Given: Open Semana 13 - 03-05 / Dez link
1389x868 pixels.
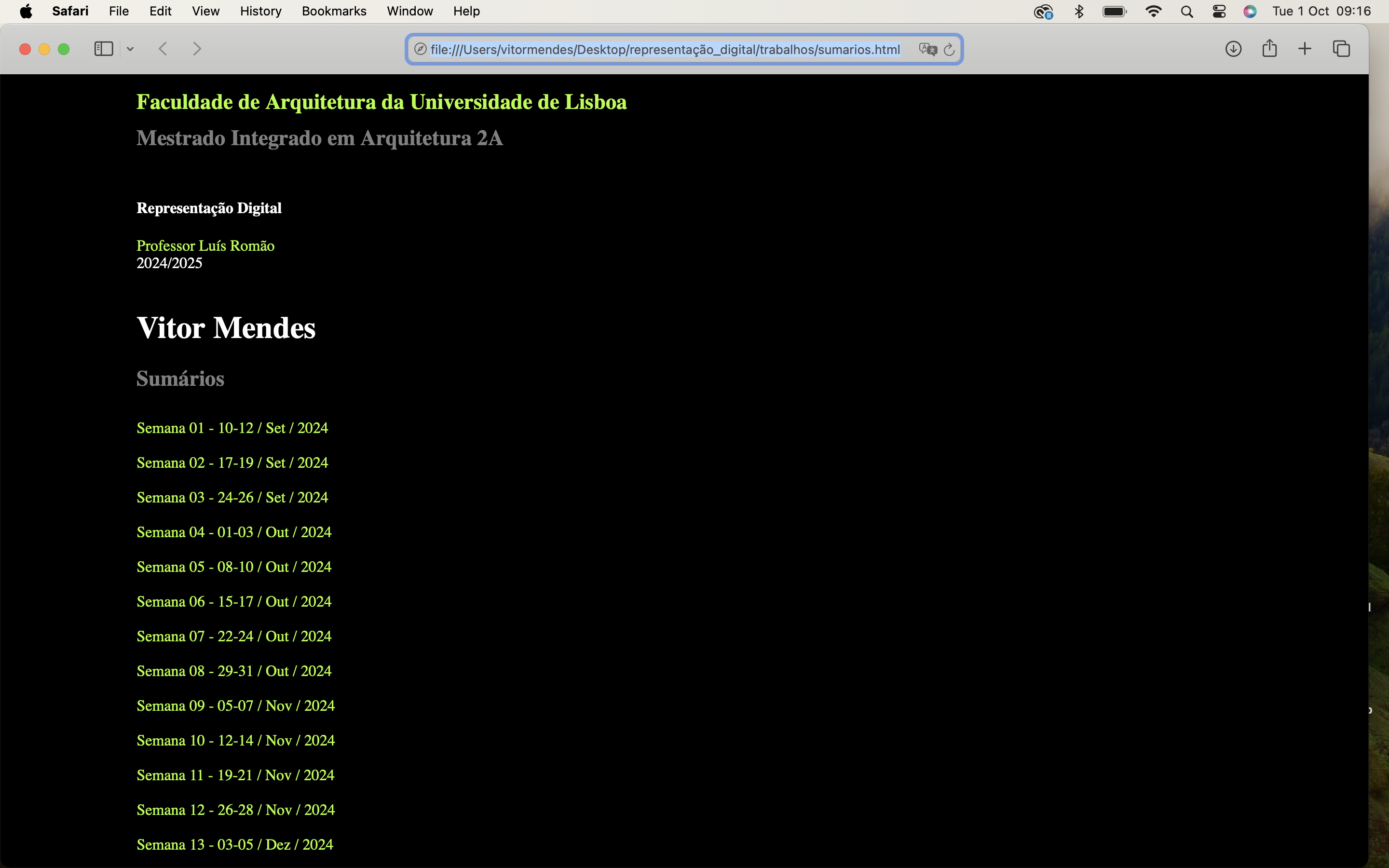Looking at the screenshot, I should (x=235, y=845).
